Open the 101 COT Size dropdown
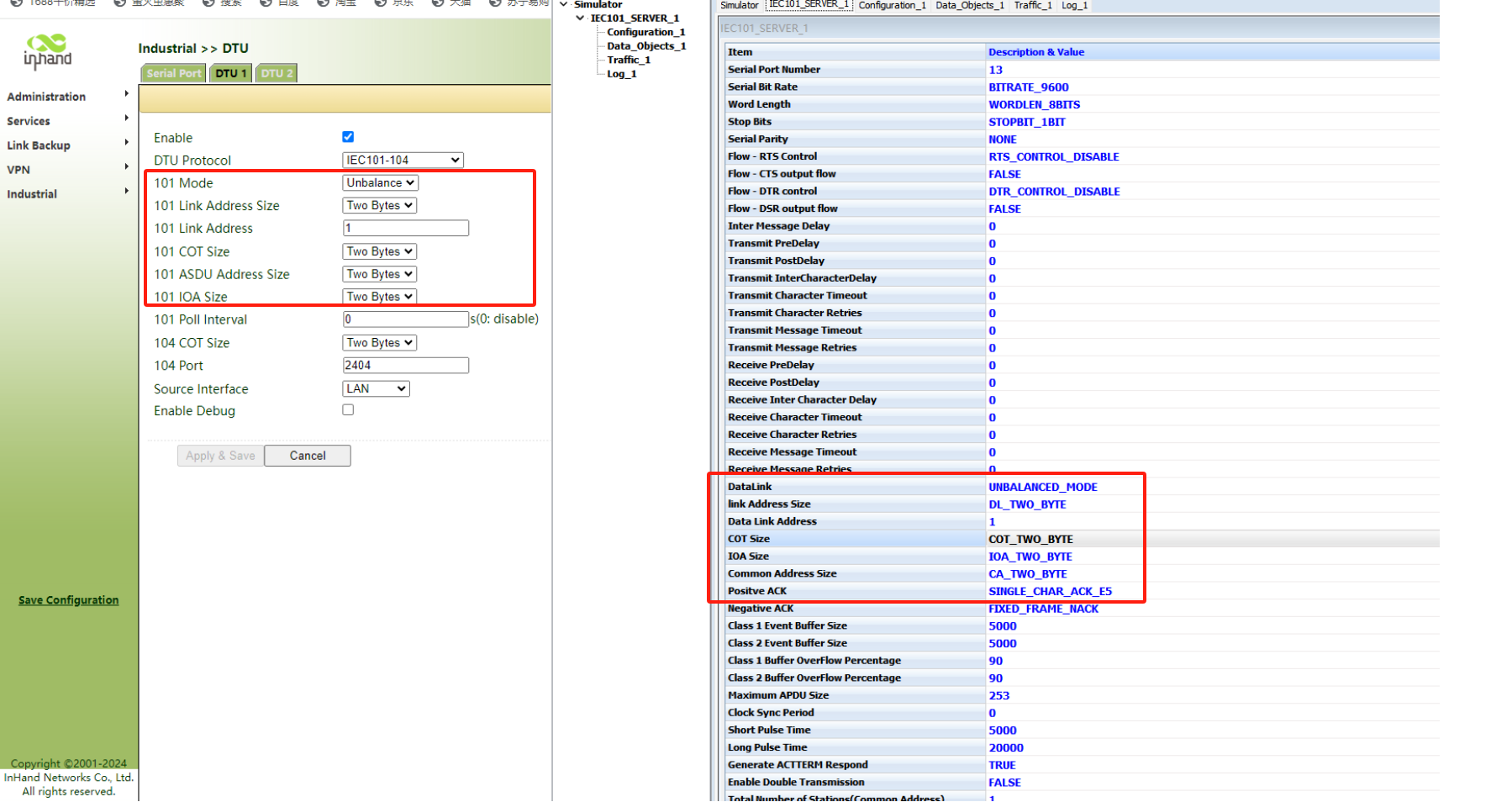Image resolution: width=1512 pixels, height=802 pixels. tap(380, 251)
